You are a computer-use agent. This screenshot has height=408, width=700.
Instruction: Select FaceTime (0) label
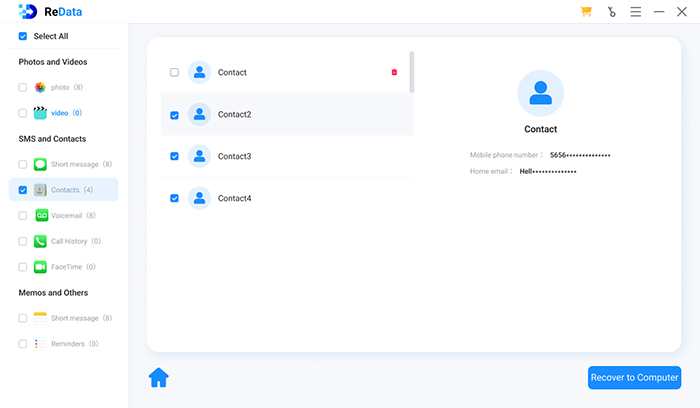point(73,267)
